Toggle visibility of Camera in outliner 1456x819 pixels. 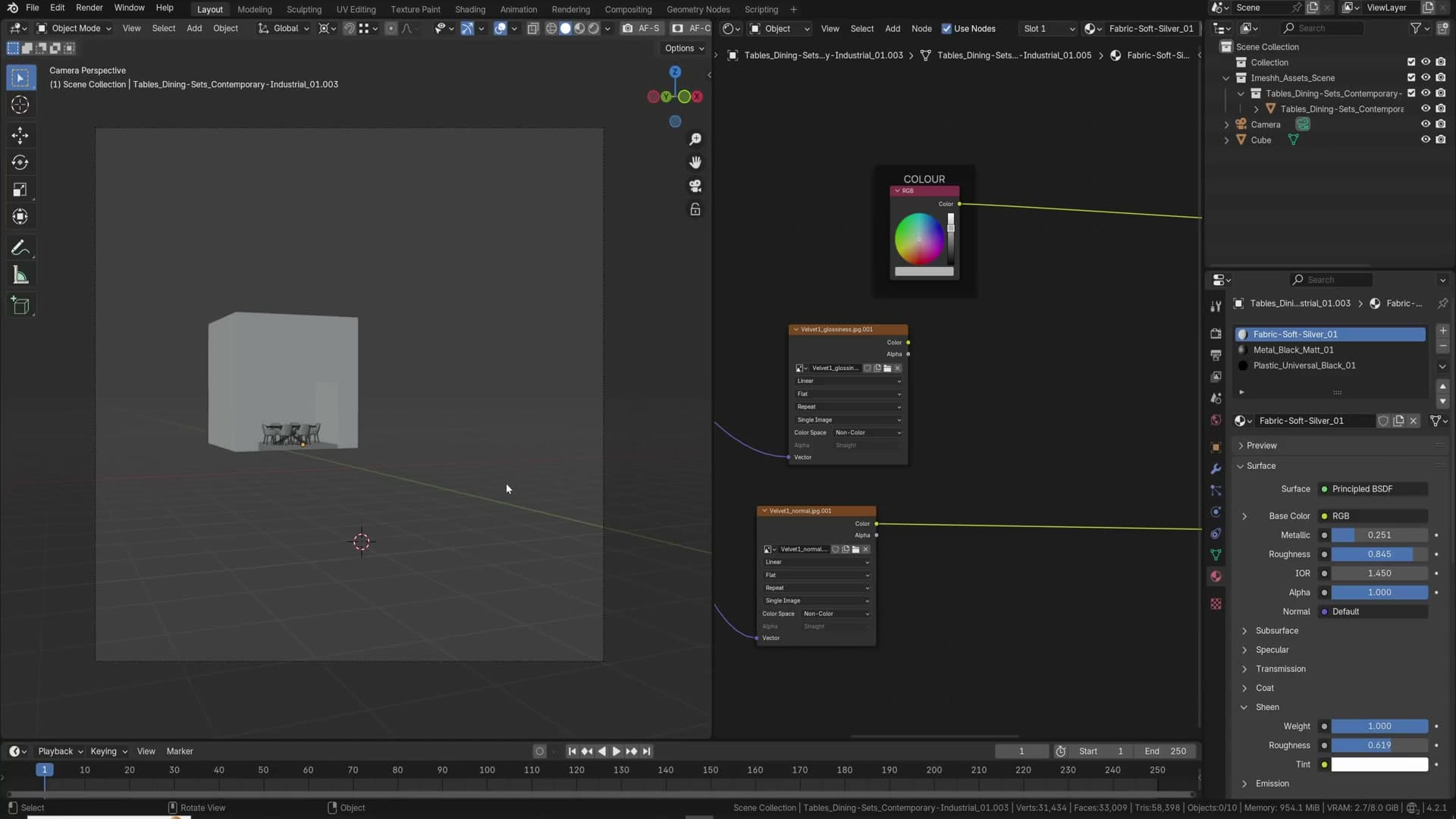tap(1426, 124)
